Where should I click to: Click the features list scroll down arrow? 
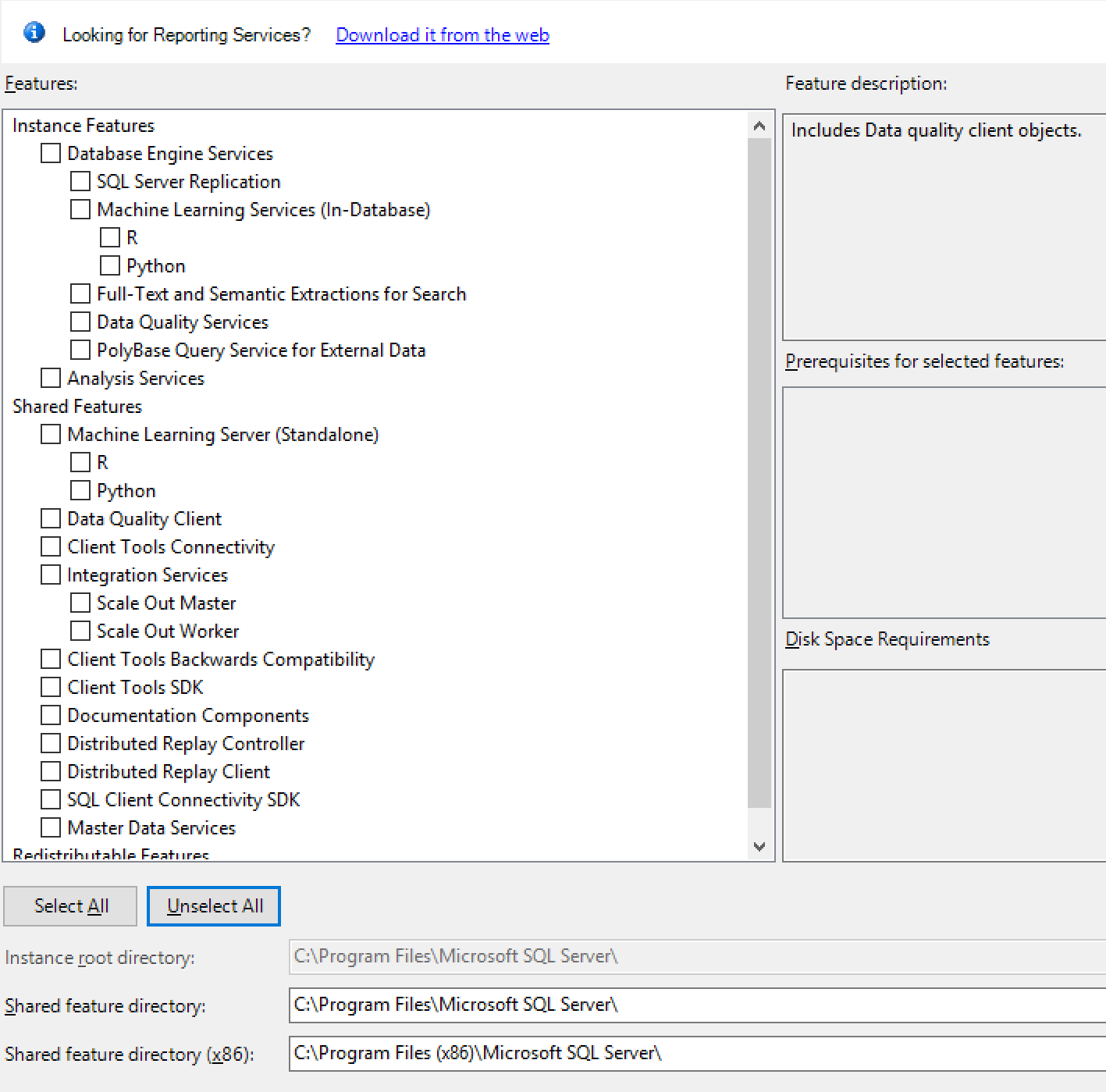click(x=759, y=846)
